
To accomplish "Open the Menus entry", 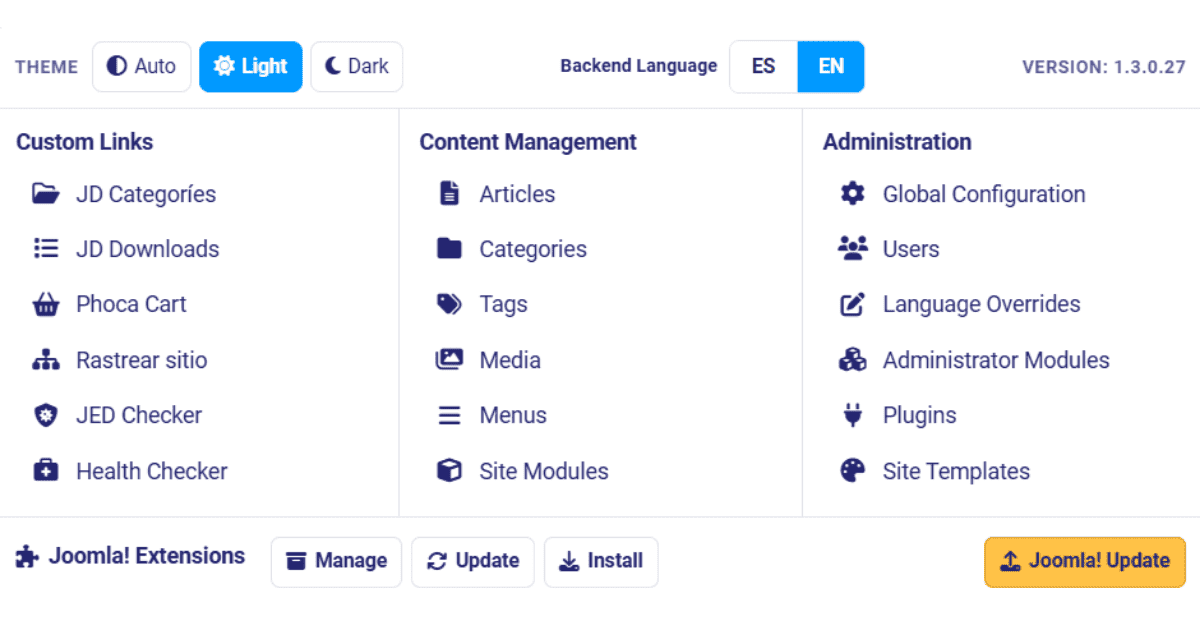I will (x=513, y=415).
